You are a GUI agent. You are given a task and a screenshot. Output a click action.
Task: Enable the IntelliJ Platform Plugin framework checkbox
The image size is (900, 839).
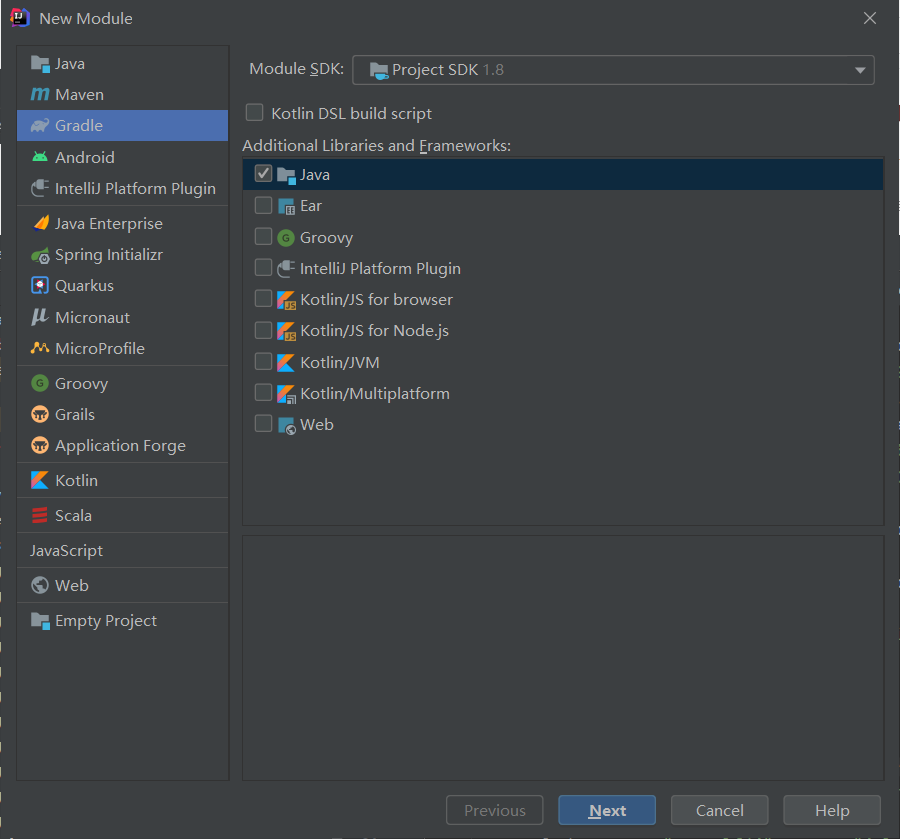click(263, 267)
